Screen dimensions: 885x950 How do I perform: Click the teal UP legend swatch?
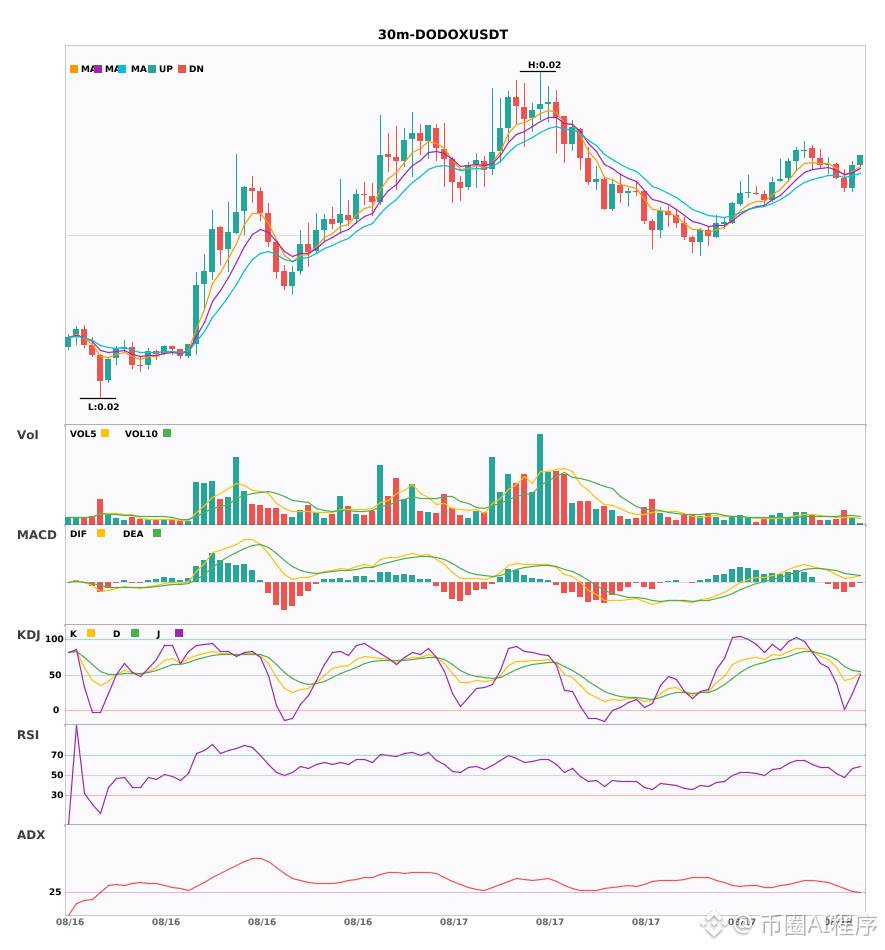coord(152,69)
